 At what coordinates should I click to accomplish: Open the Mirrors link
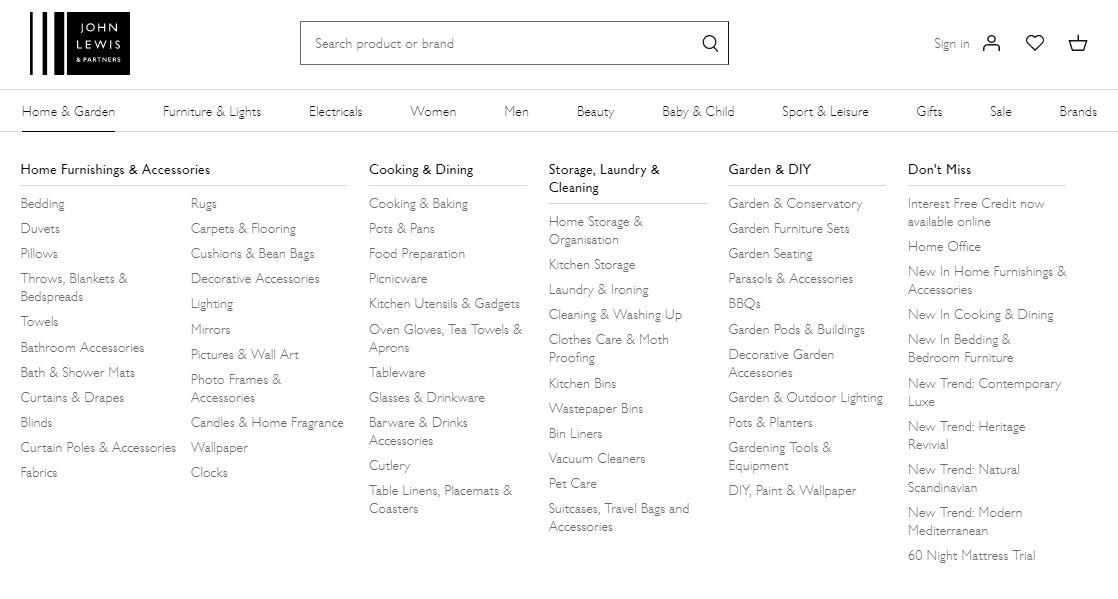pyautogui.click(x=210, y=329)
